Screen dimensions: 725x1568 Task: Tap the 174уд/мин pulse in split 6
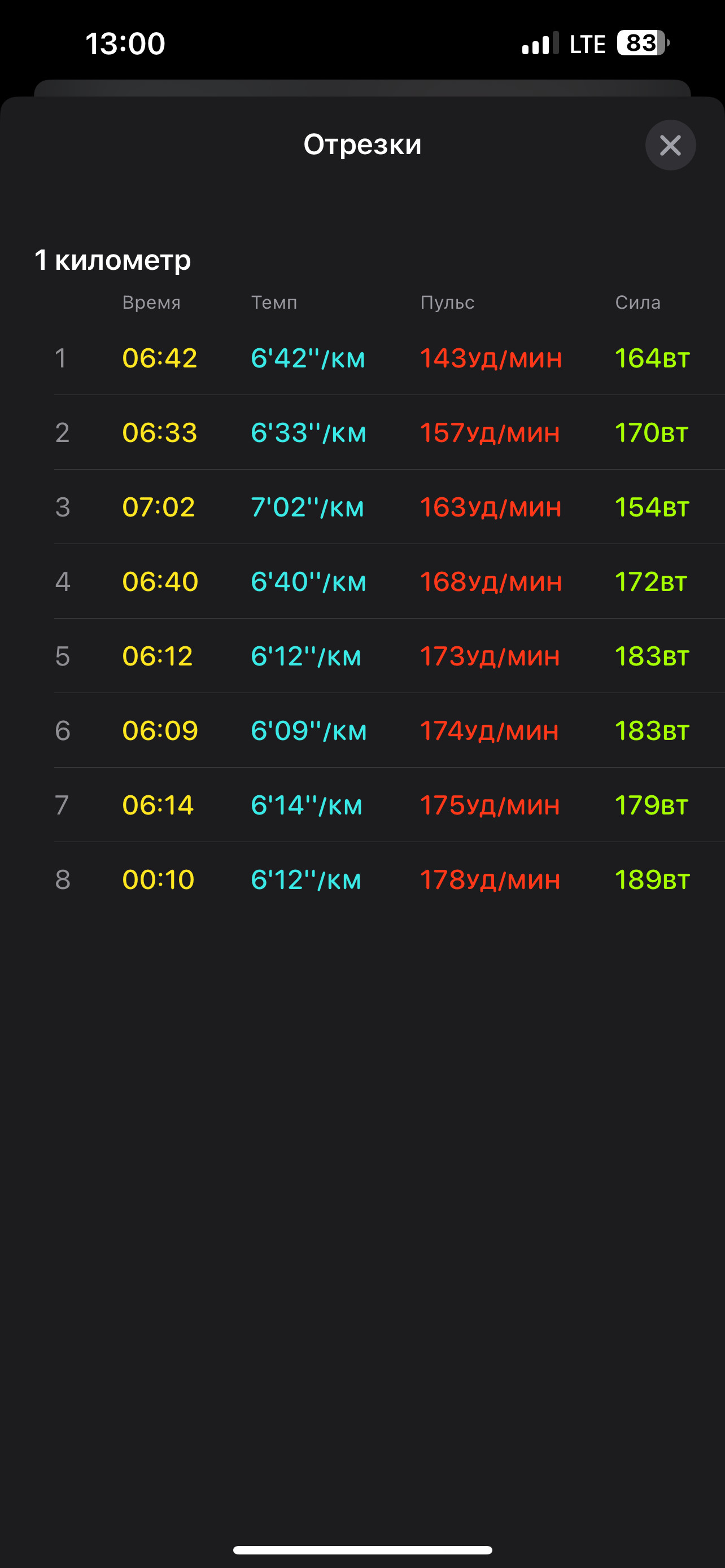(490, 731)
